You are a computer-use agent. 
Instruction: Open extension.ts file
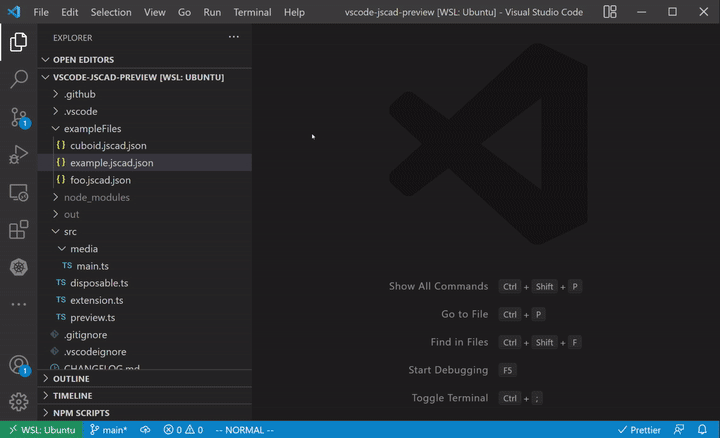(x=145, y=300)
